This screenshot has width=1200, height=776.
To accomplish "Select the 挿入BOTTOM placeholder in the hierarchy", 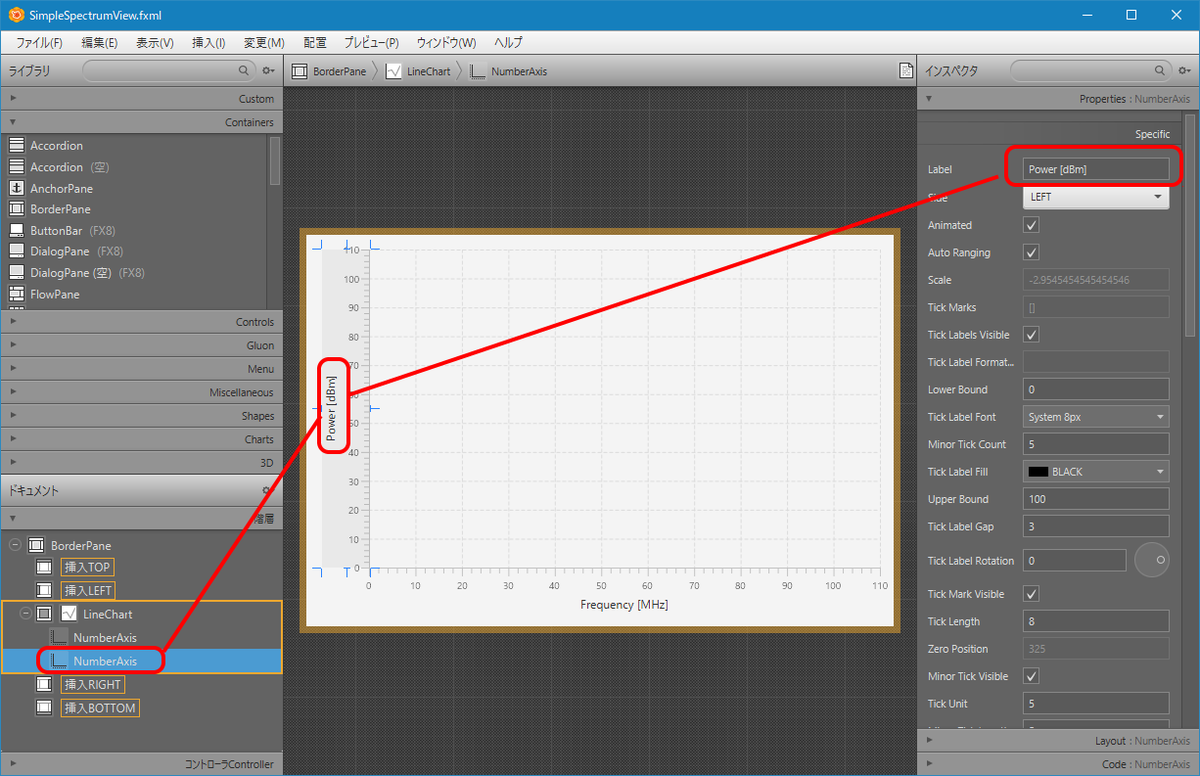I will [99, 707].
